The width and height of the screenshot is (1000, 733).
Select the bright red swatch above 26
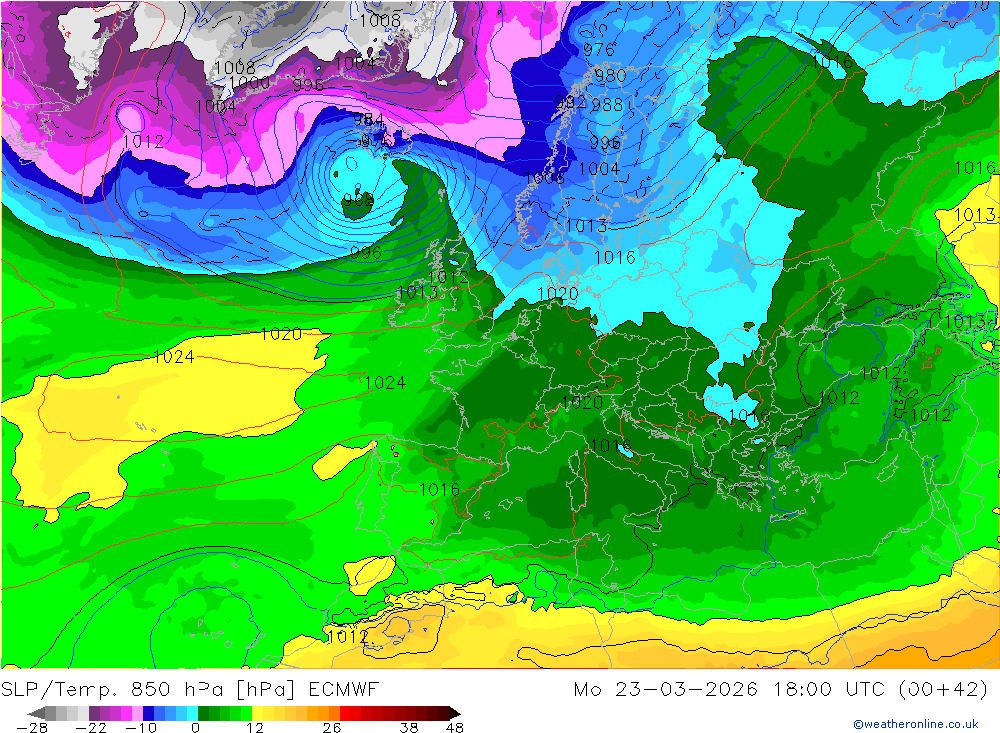(x=345, y=713)
